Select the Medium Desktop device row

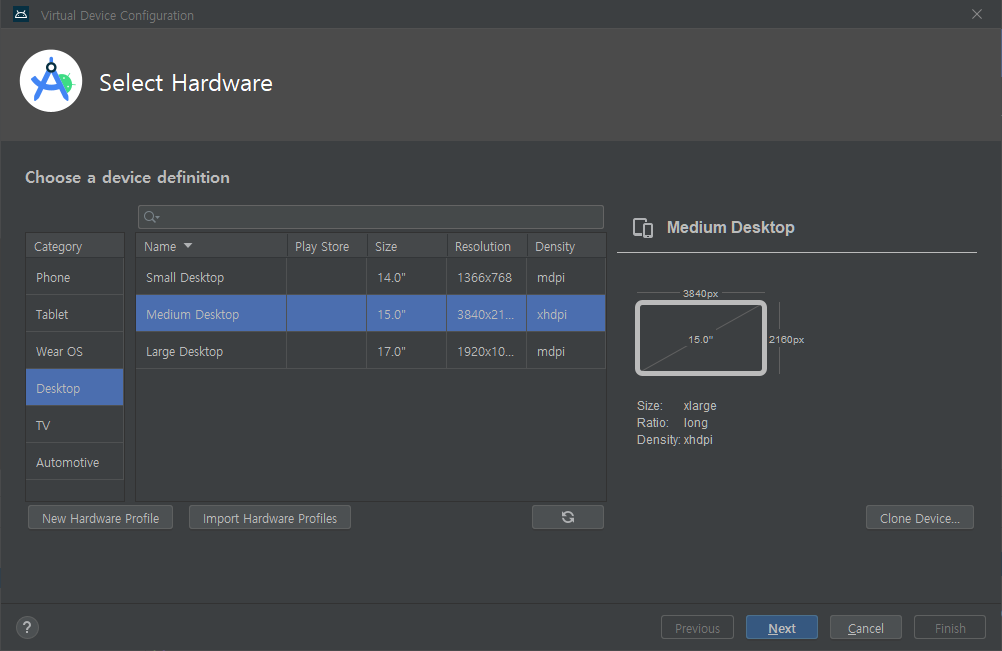tap(371, 314)
